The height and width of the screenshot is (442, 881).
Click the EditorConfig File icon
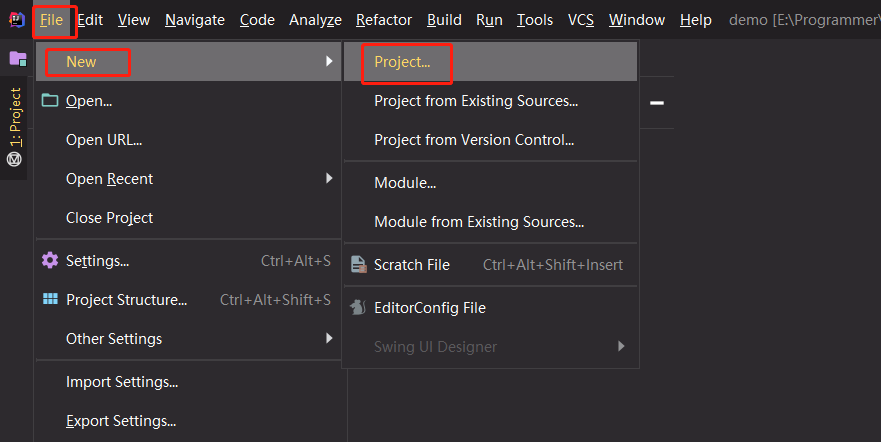[357, 308]
